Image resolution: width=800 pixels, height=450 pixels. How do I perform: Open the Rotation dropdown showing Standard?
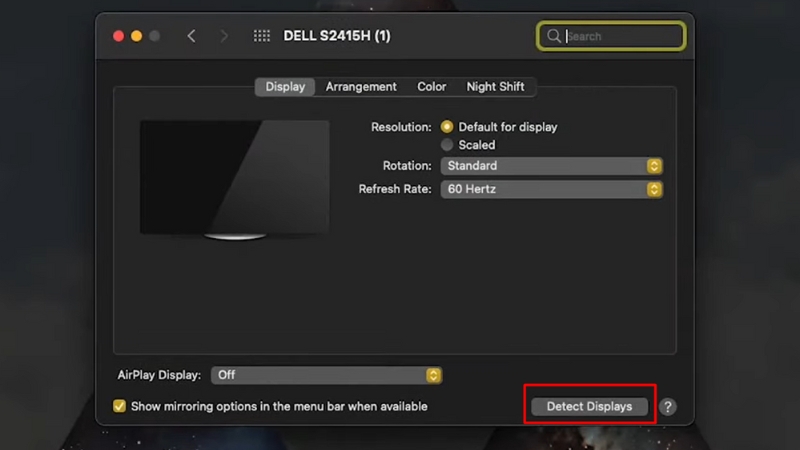click(552, 166)
